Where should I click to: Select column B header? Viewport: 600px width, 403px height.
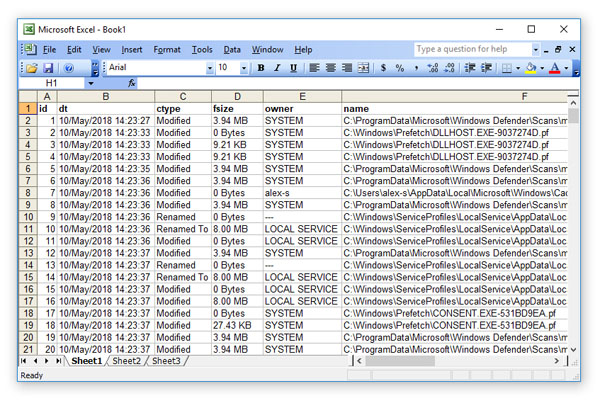click(x=106, y=96)
